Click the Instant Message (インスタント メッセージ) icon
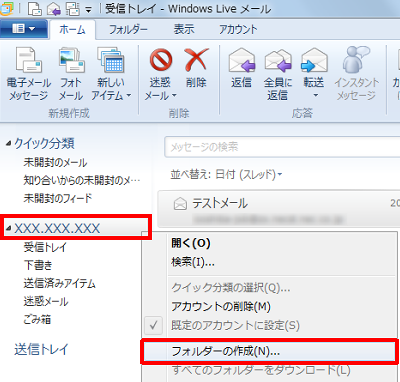Screen dimensions: 400x382 (356, 60)
